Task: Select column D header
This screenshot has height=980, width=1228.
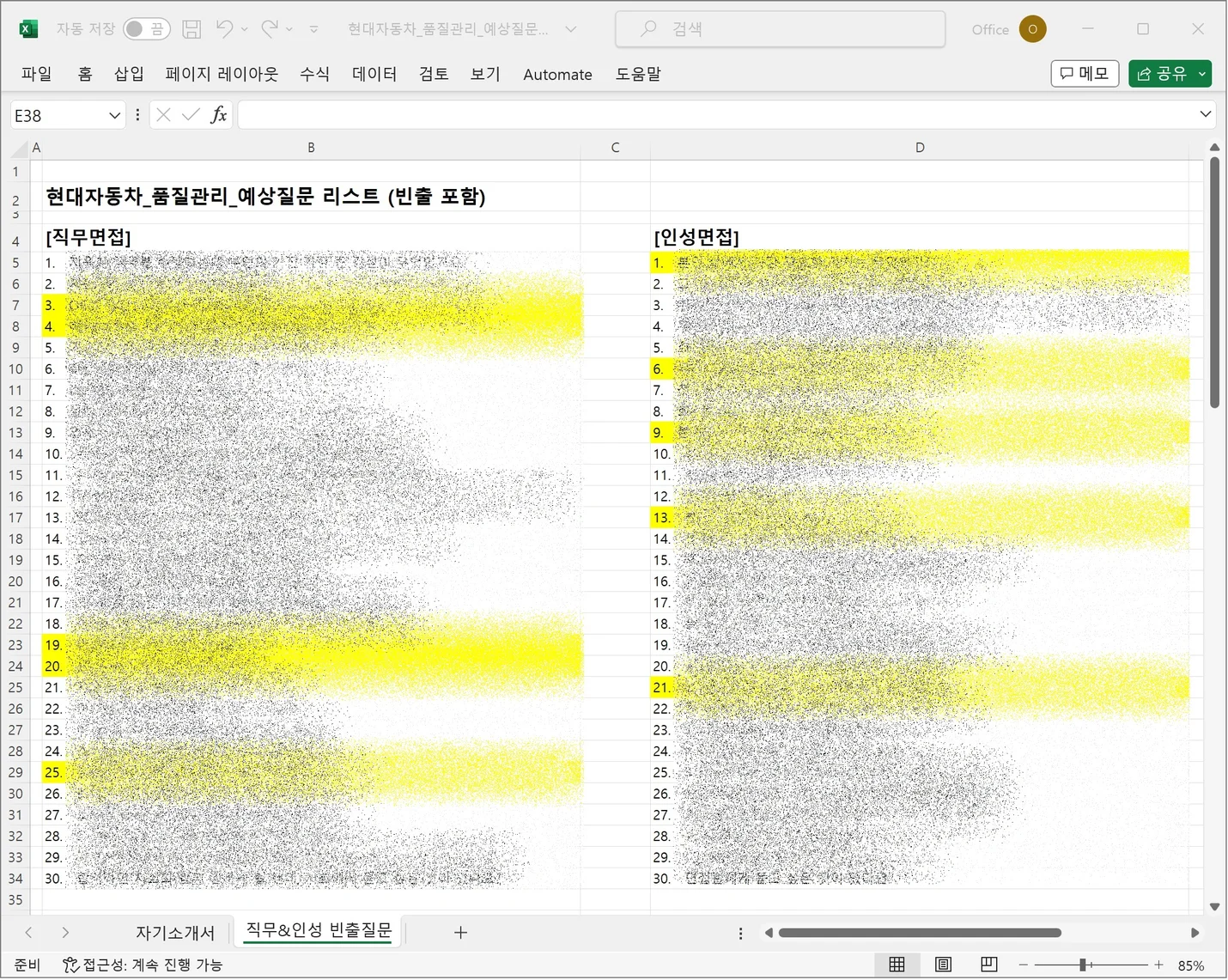Action: [x=920, y=148]
